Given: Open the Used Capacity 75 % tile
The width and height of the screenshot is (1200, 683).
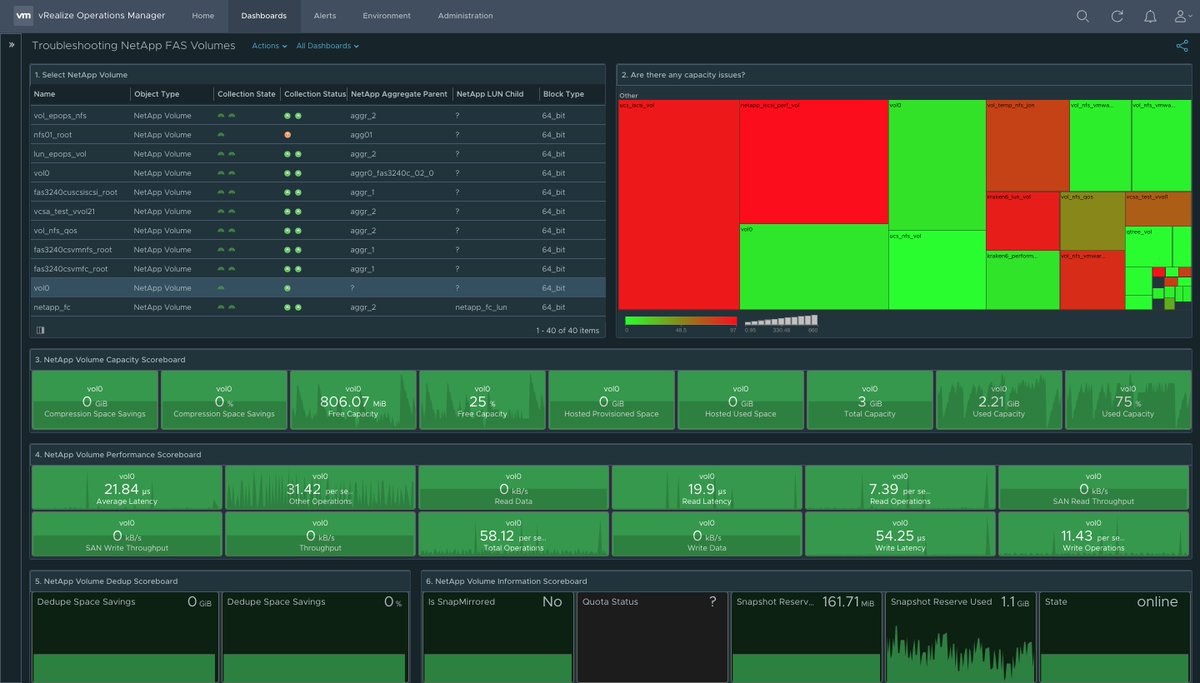Looking at the screenshot, I should click(x=1128, y=400).
